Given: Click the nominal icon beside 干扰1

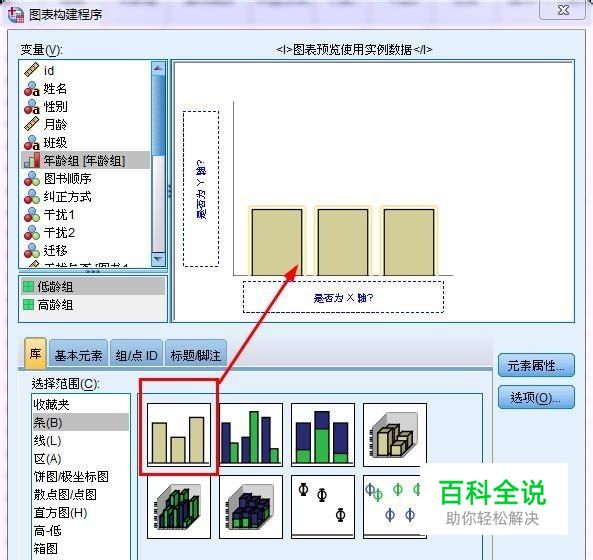Looking at the screenshot, I should tap(31, 215).
